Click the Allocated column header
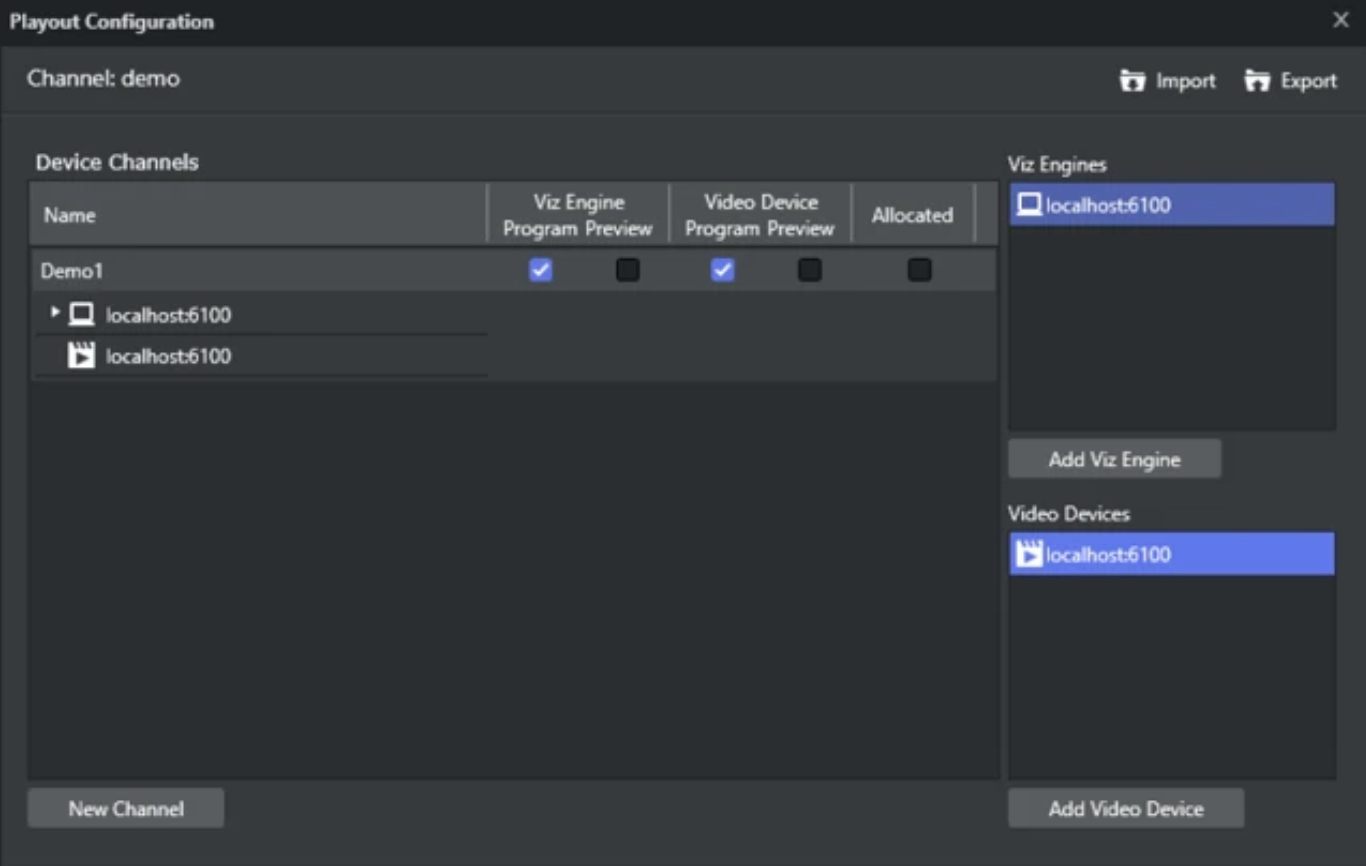Screen dimensions: 1366x866 [912, 215]
